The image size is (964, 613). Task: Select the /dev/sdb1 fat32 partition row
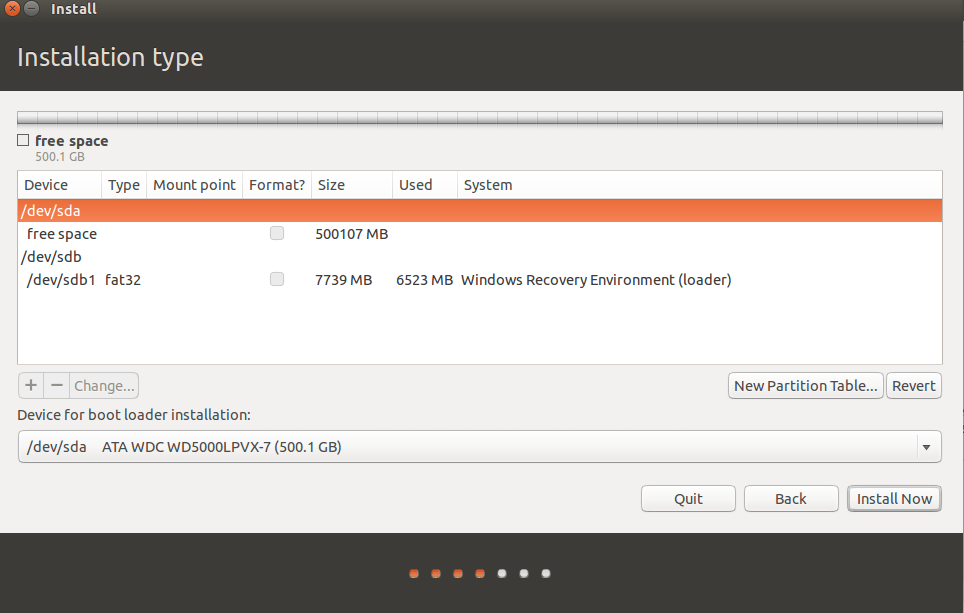479,280
